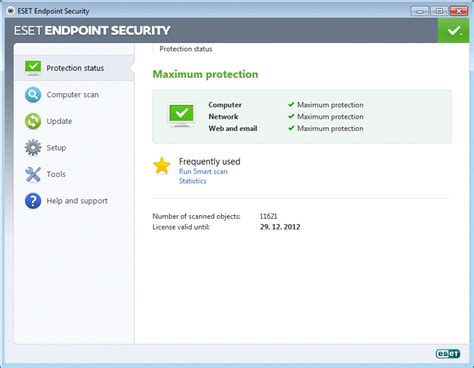Minimize the ESET Endpoint Security window
The height and width of the screenshot is (368, 474).
(x=420, y=11)
